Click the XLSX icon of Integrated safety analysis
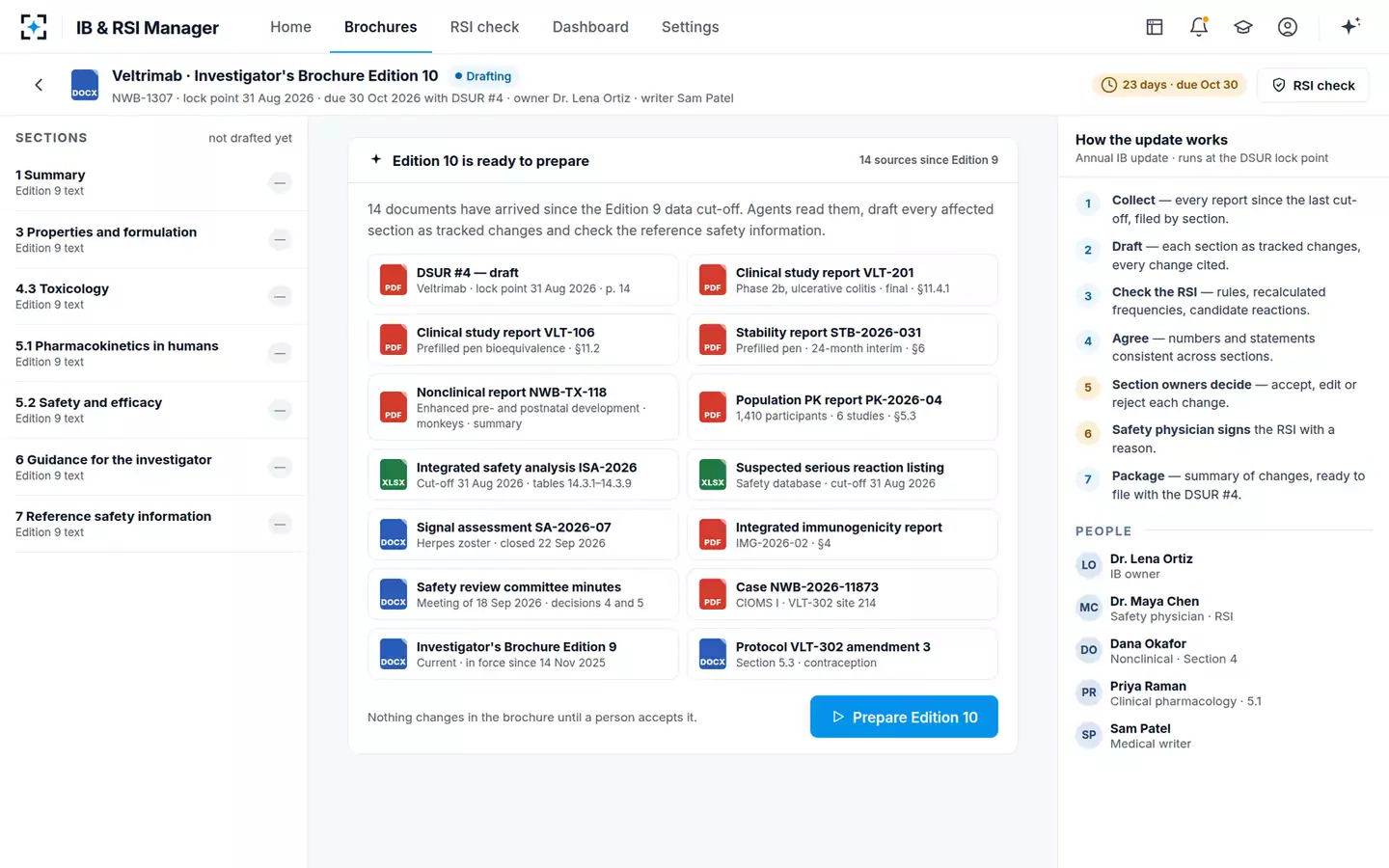Image resolution: width=1389 pixels, height=868 pixels. tap(394, 475)
